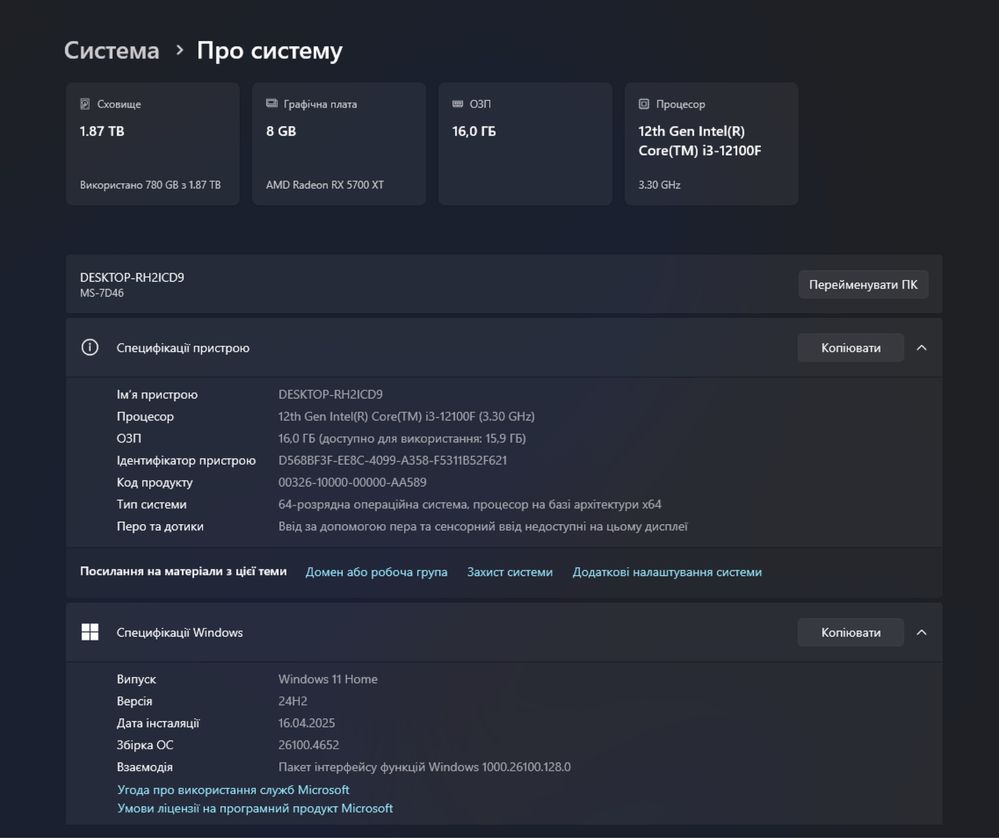
Task: Click OS build 26100.4652
Action: (x=308, y=745)
